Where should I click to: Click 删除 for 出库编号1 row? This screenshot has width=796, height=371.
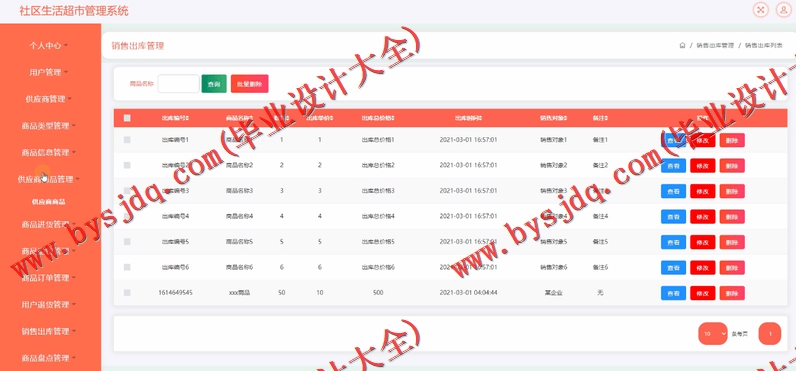pos(732,140)
